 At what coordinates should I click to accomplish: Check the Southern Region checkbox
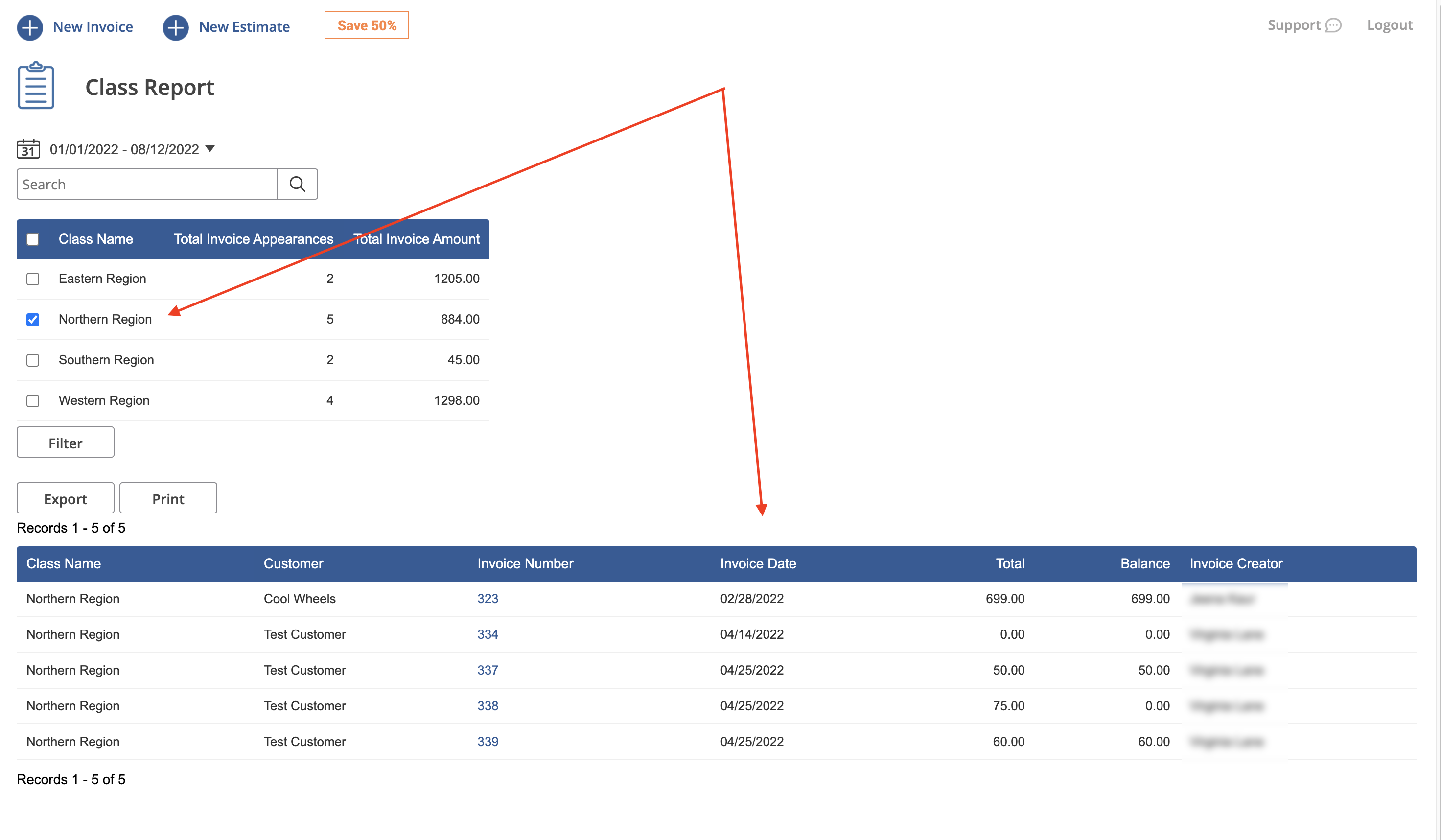(33, 360)
